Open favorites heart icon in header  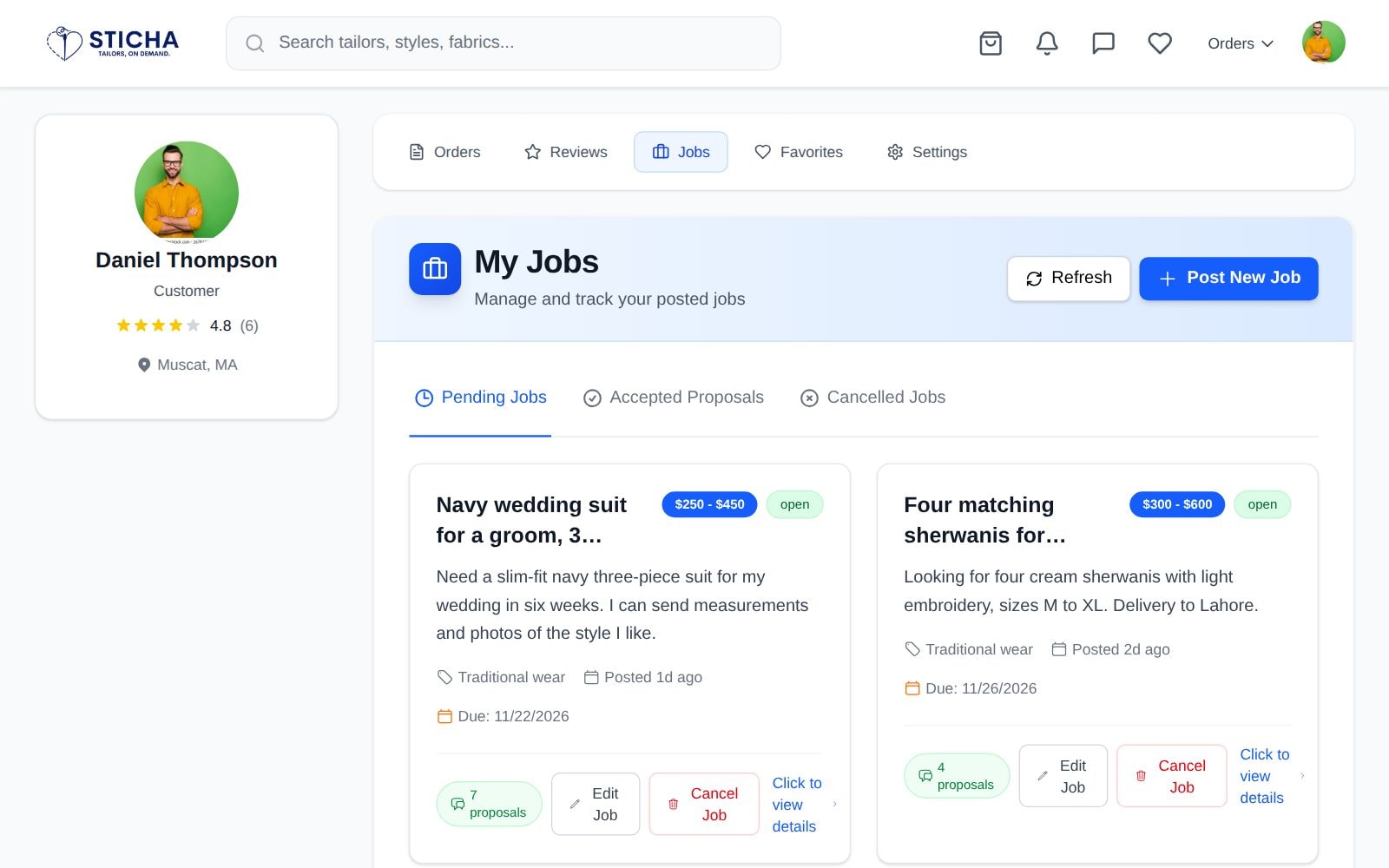pos(1160,43)
